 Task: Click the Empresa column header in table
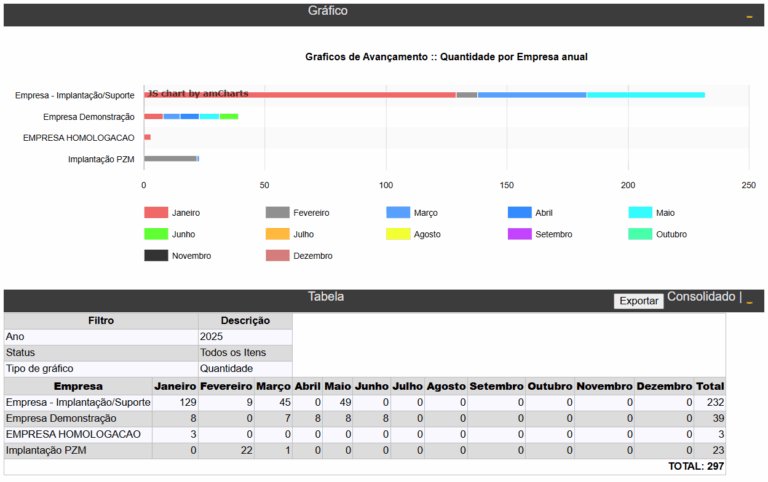point(77,385)
